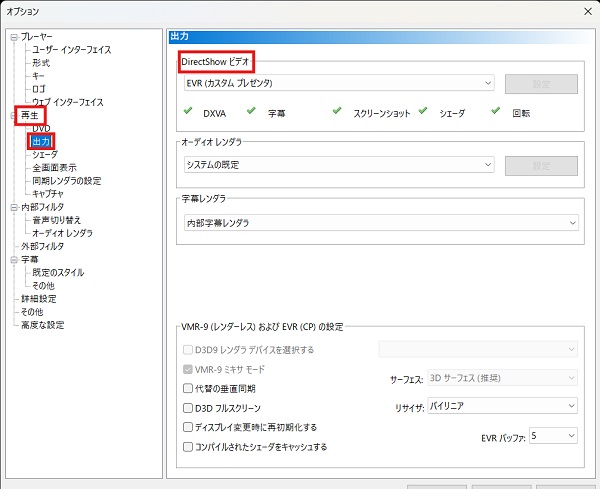Screen dimensions: 600x489
Task: Open the 同期レンダラの設定 page
Action: tap(66, 181)
